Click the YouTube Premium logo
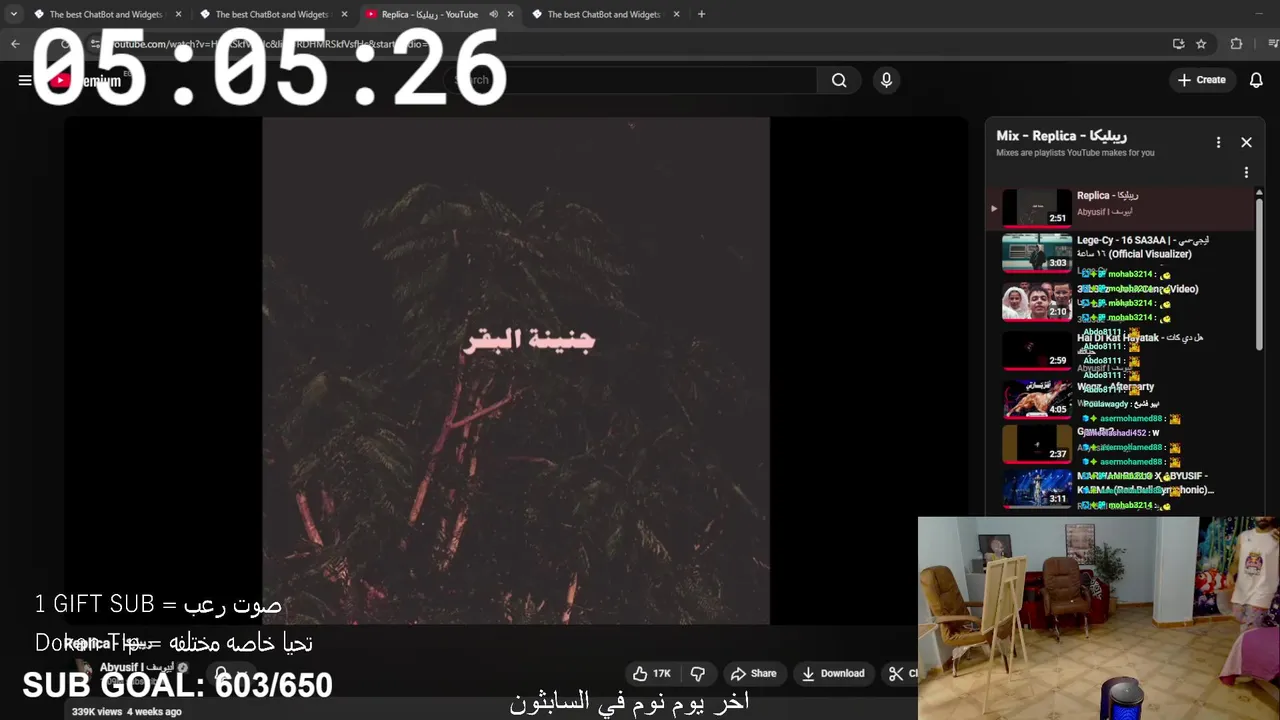The image size is (1280, 720). point(85,80)
